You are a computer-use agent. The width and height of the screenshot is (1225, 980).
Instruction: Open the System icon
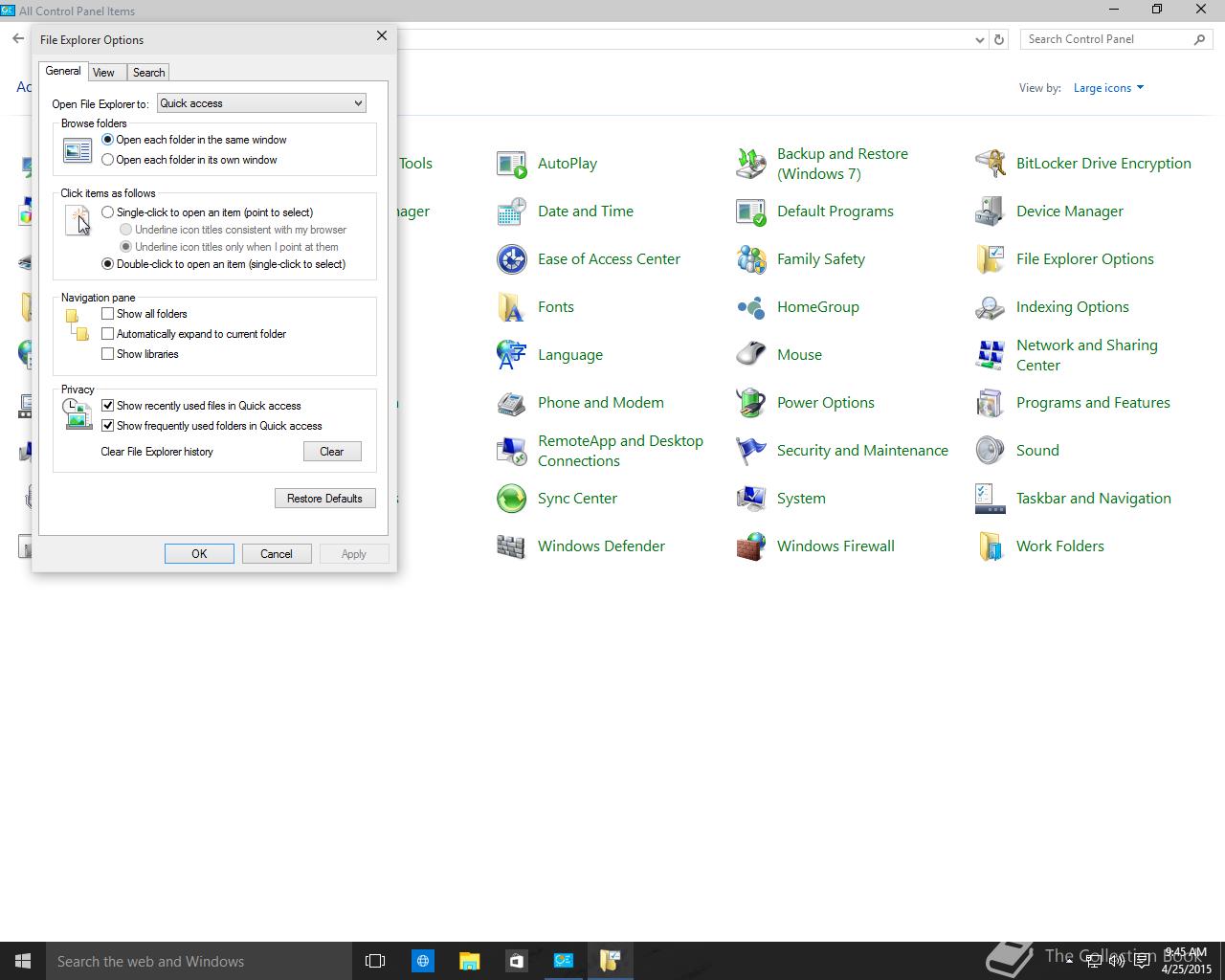point(750,499)
